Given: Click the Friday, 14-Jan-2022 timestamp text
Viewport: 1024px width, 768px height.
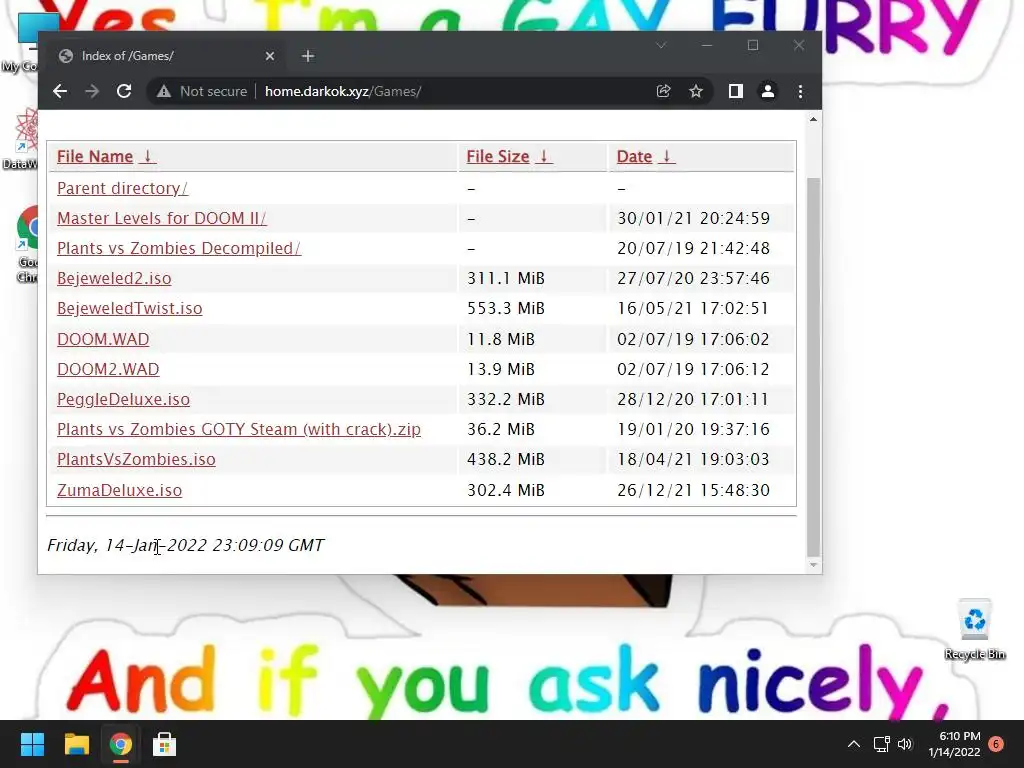Looking at the screenshot, I should [x=185, y=545].
